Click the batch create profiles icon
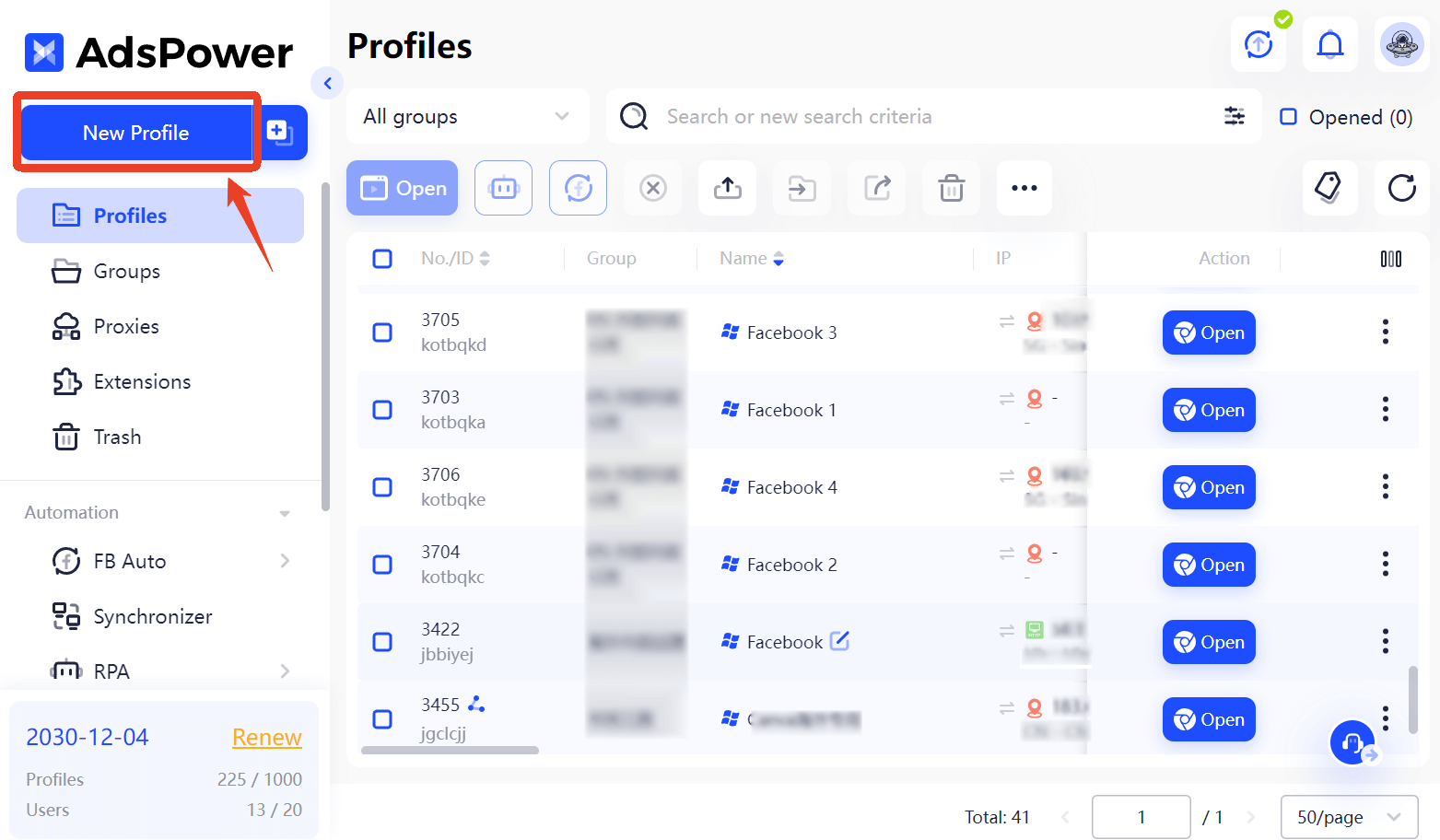 [280, 133]
